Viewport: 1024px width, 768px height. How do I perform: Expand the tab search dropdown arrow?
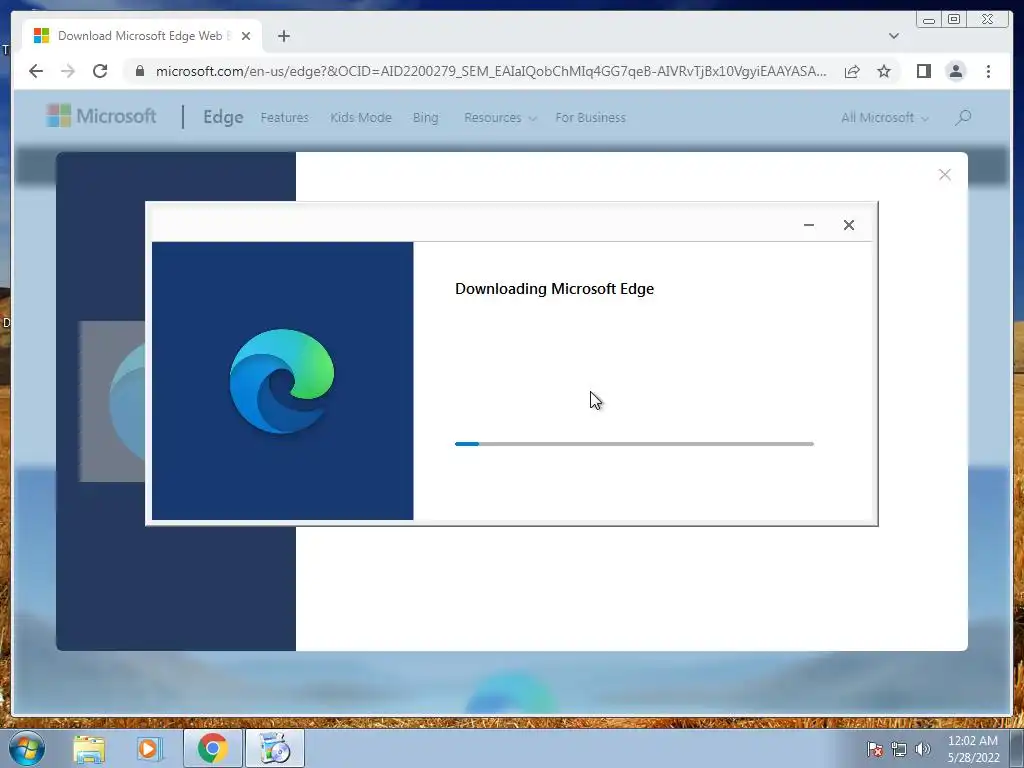(893, 36)
